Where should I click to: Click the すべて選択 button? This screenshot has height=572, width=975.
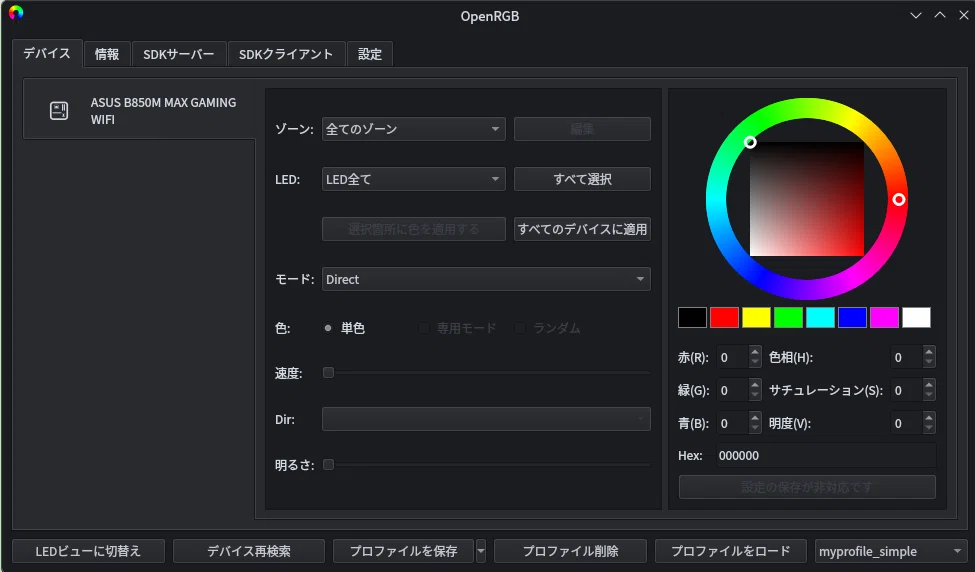[x=582, y=179]
